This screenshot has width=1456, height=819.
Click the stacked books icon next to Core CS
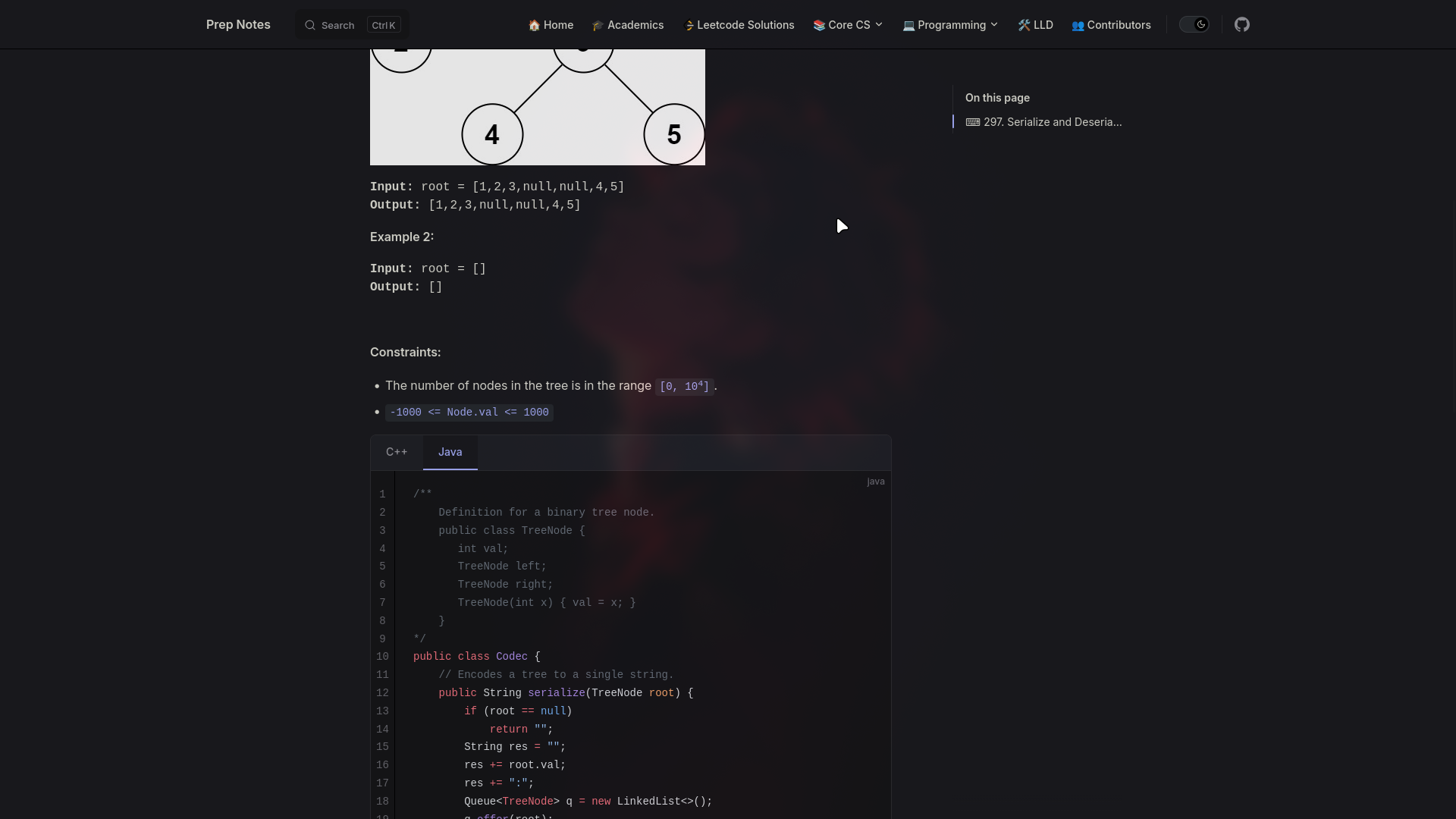[x=820, y=25]
